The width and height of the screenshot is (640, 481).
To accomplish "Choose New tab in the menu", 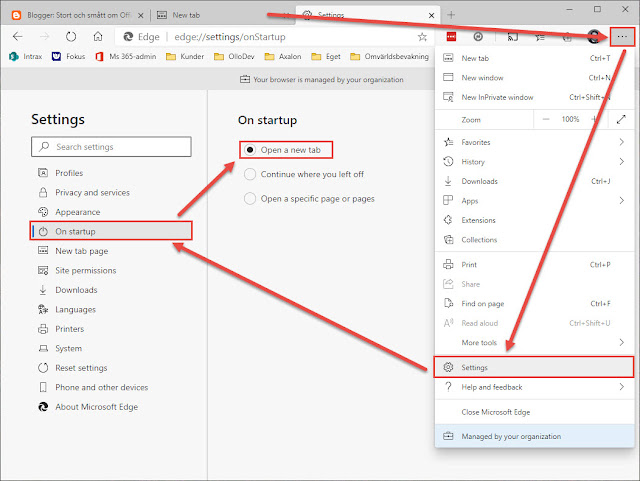I will click(x=534, y=58).
